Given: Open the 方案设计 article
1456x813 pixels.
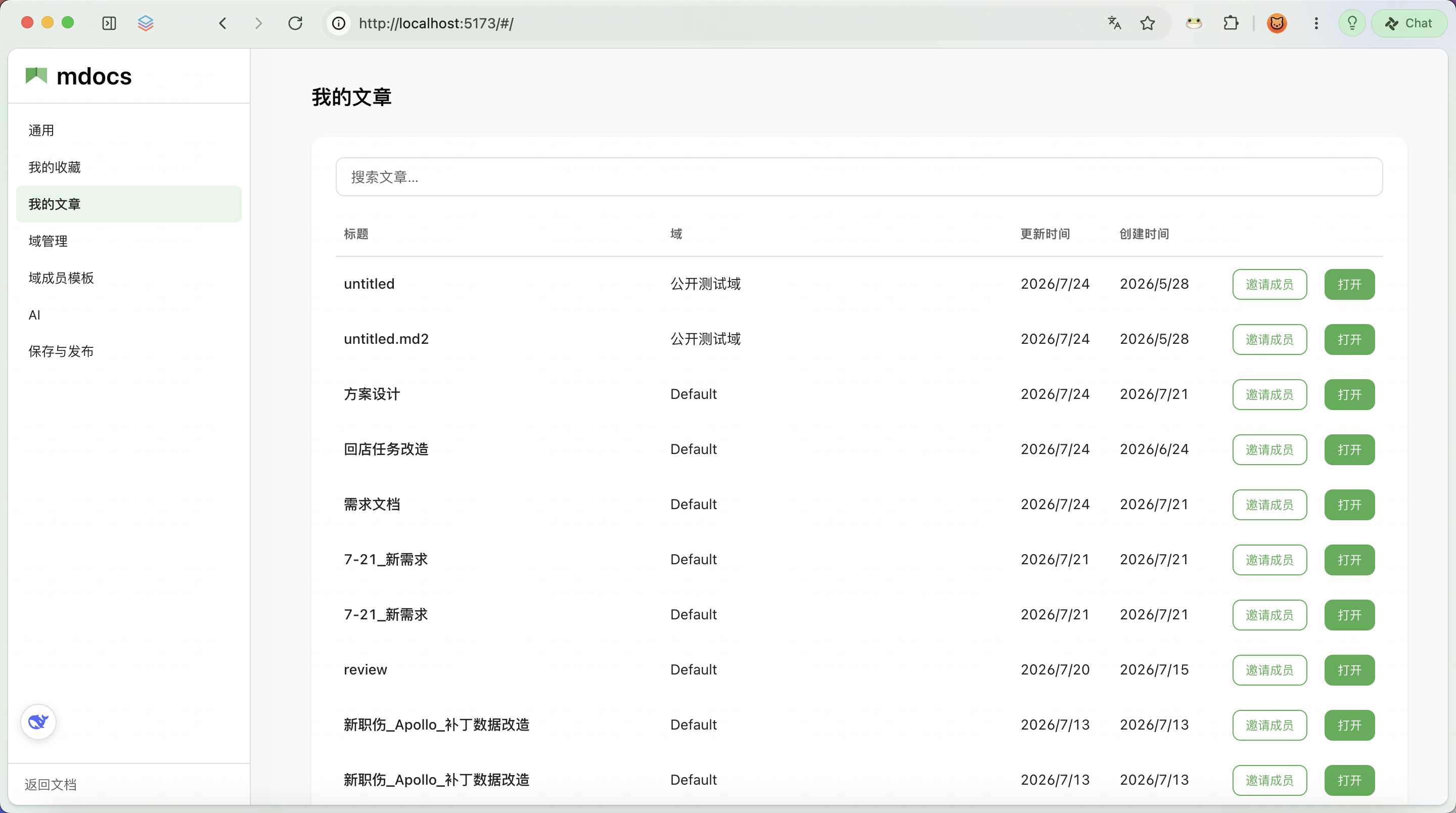Looking at the screenshot, I should coord(1349,395).
